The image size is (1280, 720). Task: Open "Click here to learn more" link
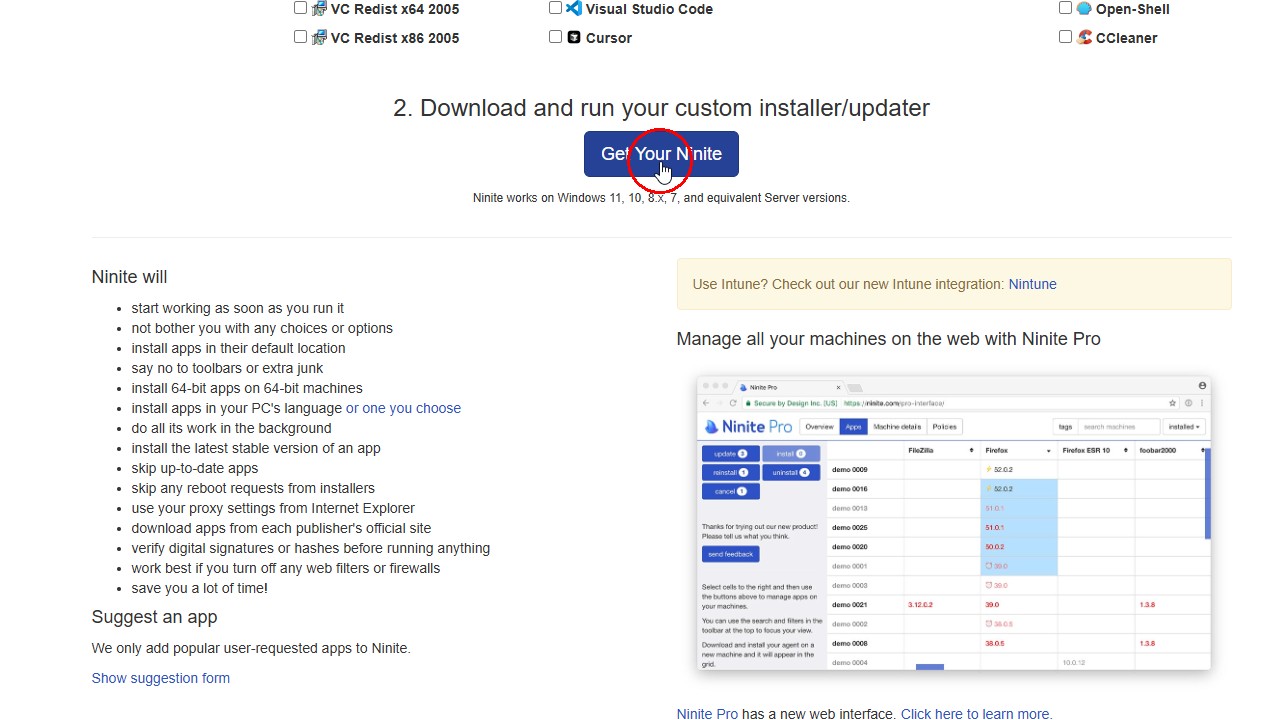[x=976, y=714]
